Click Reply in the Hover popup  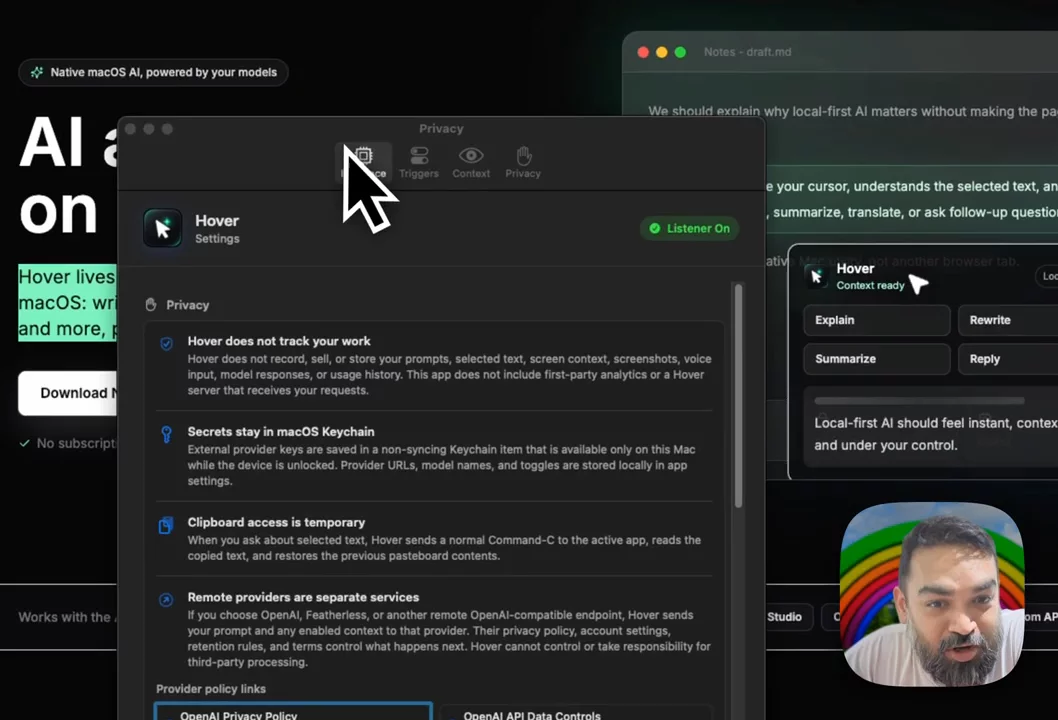pyautogui.click(x=1008, y=359)
